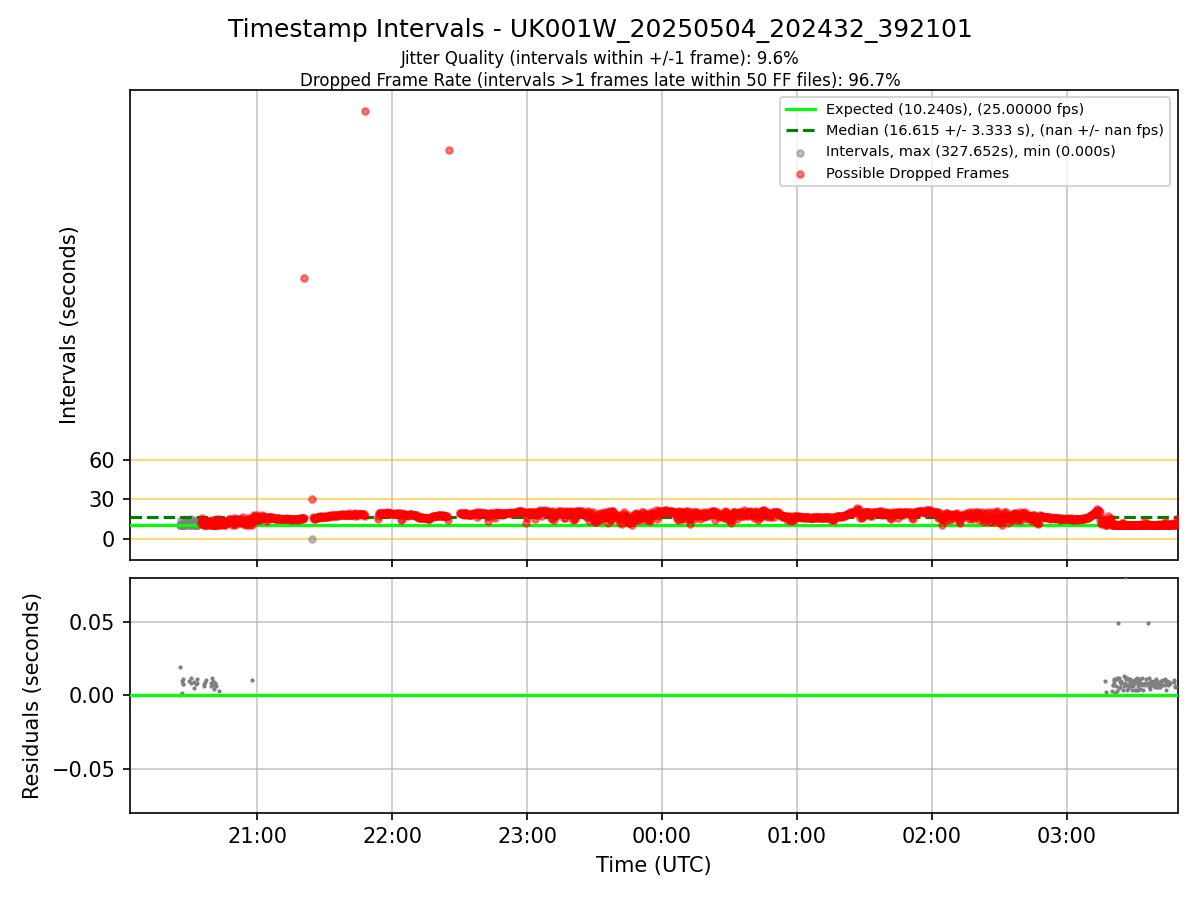1200x900 pixels.
Task: Click the red legend marker for dropped frames
Action: 800,174
